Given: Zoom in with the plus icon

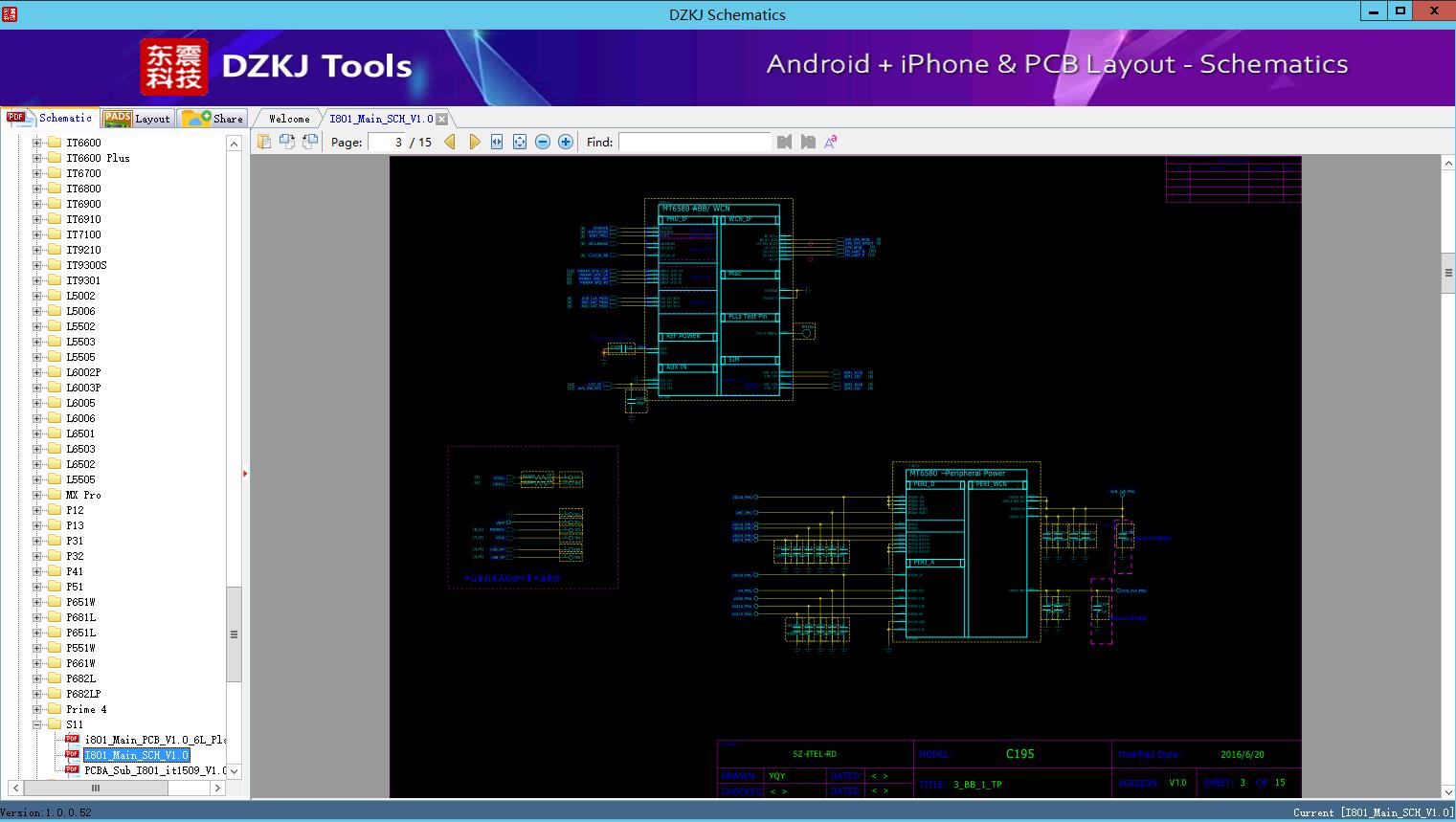Looking at the screenshot, I should pyautogui.click(x=566, y=142).
